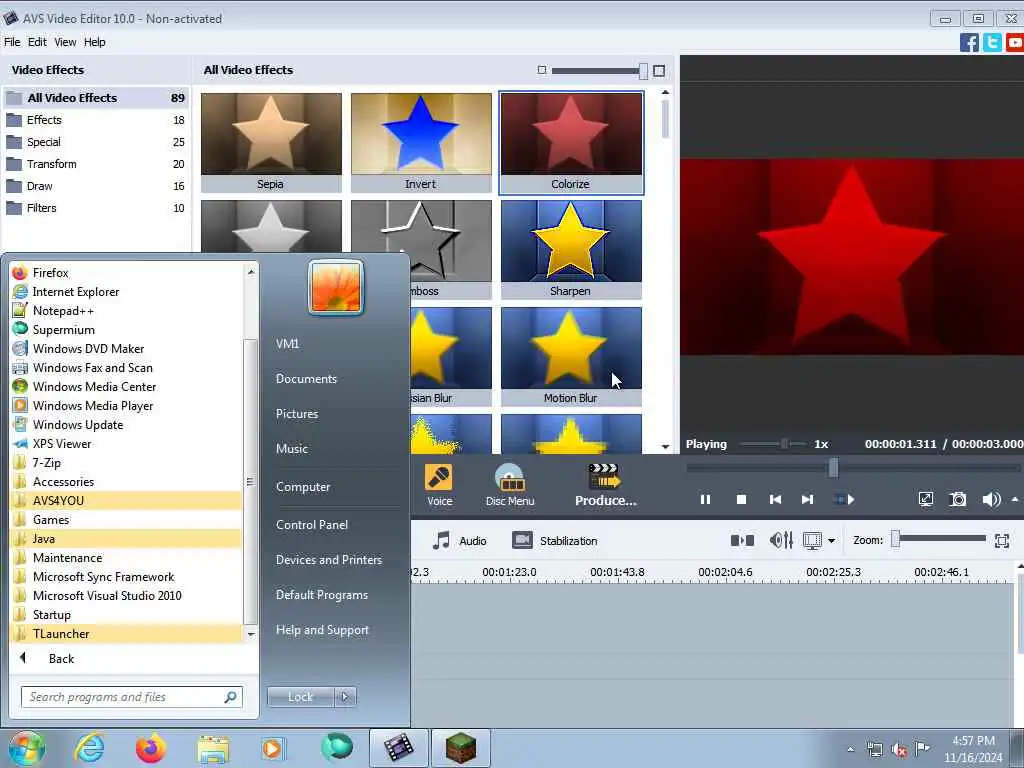
Task: Select the Sepia video effect
Action: click(x=271, y=142)
